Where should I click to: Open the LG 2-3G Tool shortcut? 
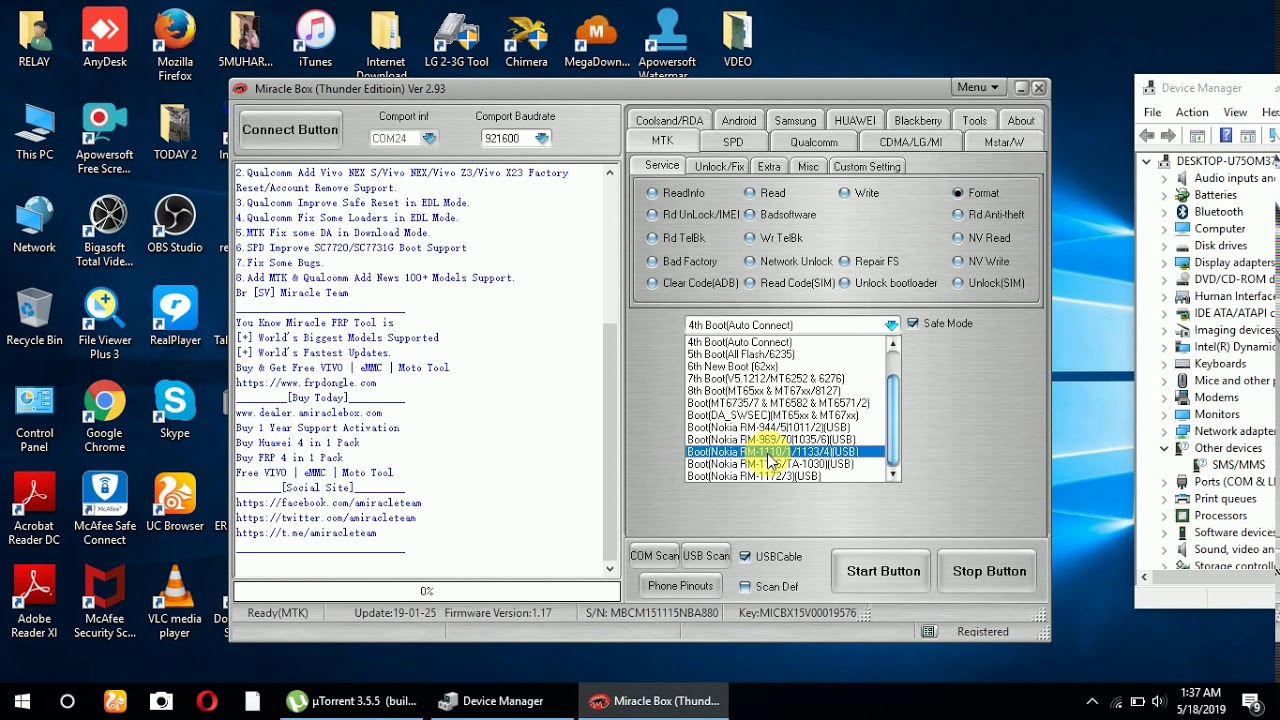pos(456,40)
